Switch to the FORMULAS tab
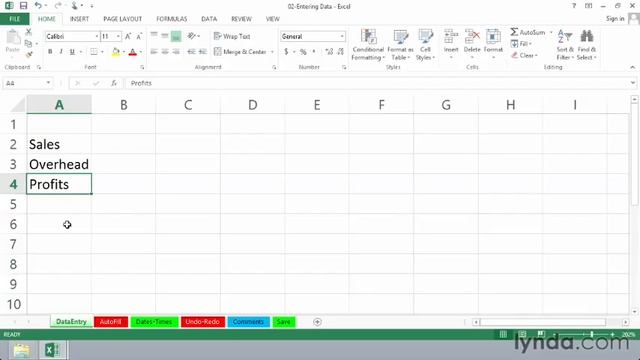The height and width of the screenshot is (360, 640). 171,19
